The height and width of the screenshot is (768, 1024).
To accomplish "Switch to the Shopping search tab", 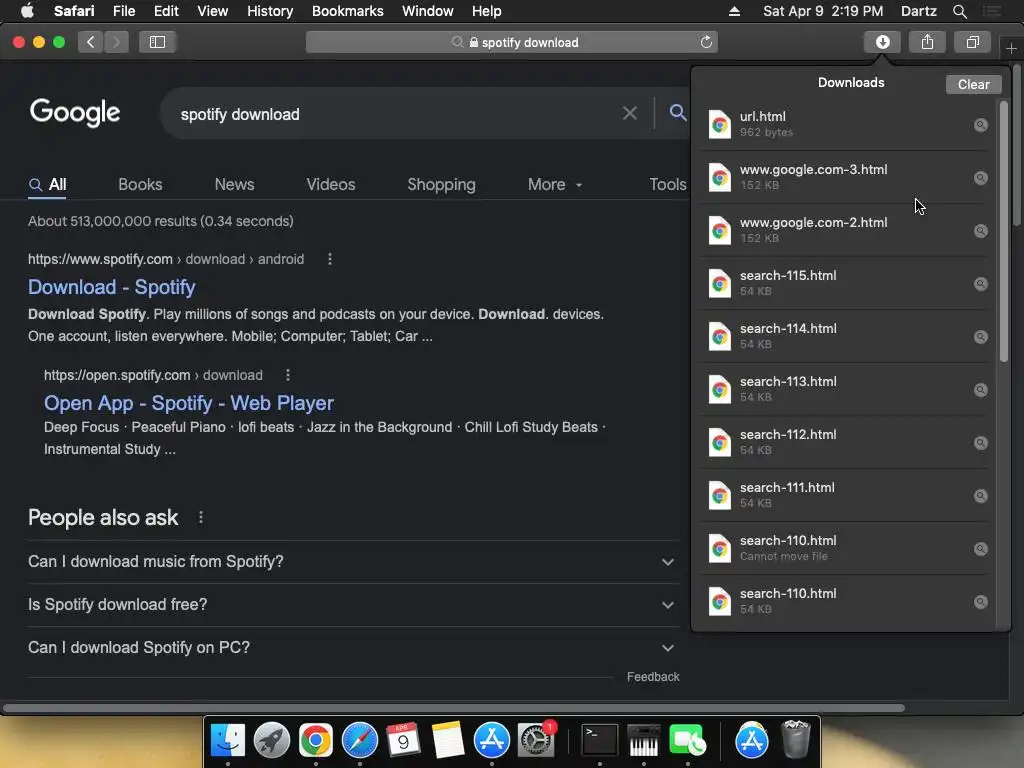I will (441, 185).
